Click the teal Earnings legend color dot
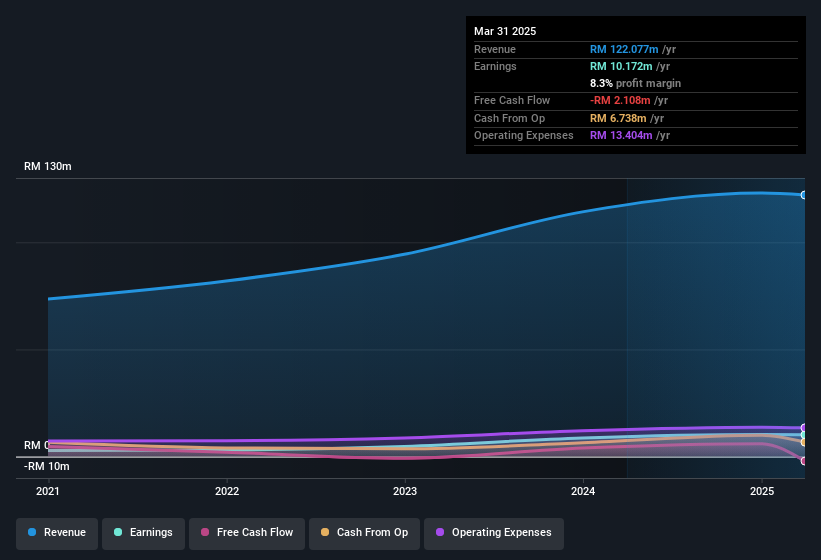 click(x=118, y=532)
